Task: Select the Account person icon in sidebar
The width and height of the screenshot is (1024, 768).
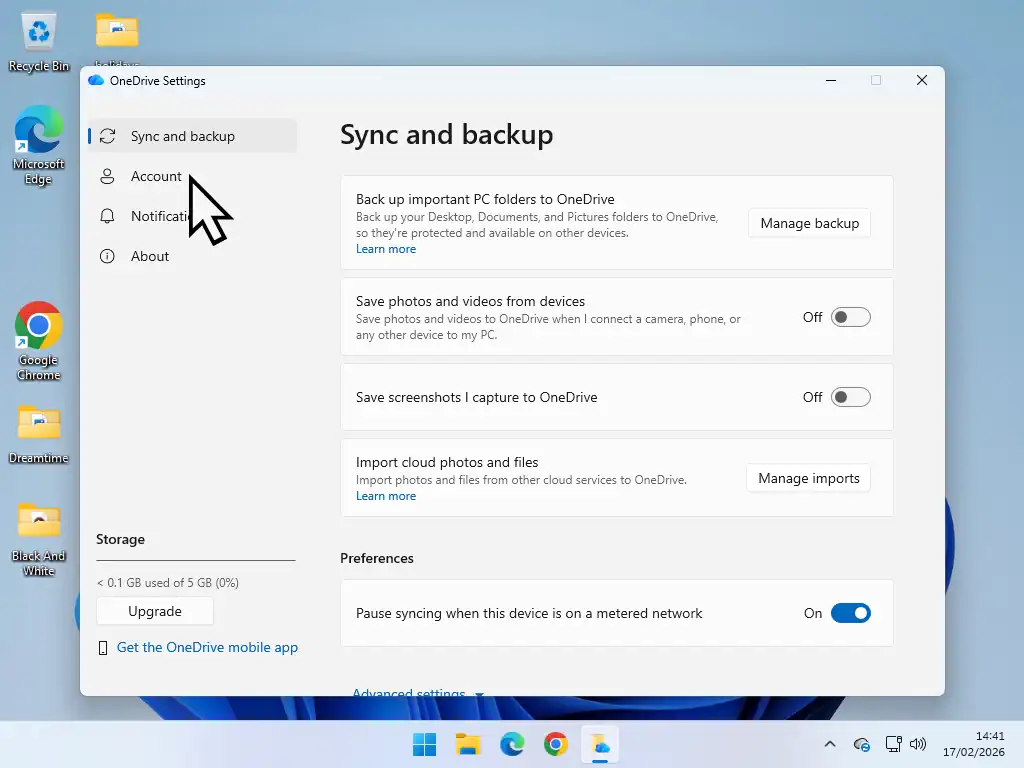Action: coord(108,176)
